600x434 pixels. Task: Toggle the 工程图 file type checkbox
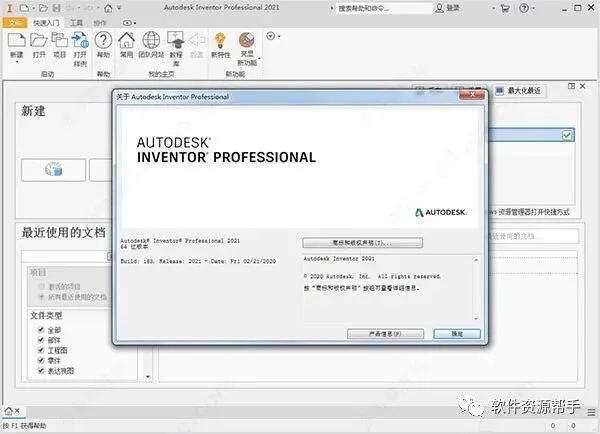pos(41,350)
